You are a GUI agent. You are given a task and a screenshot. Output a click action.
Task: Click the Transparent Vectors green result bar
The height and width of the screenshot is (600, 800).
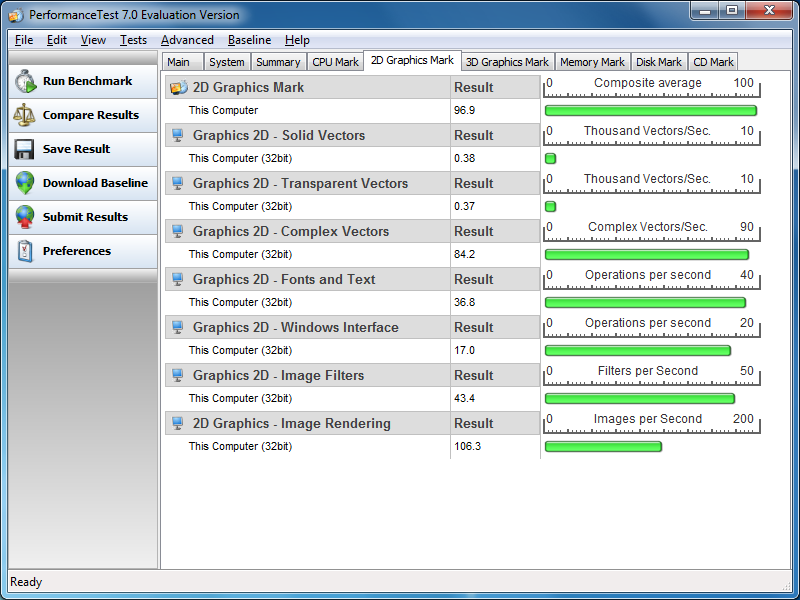(x=551, y=207)
